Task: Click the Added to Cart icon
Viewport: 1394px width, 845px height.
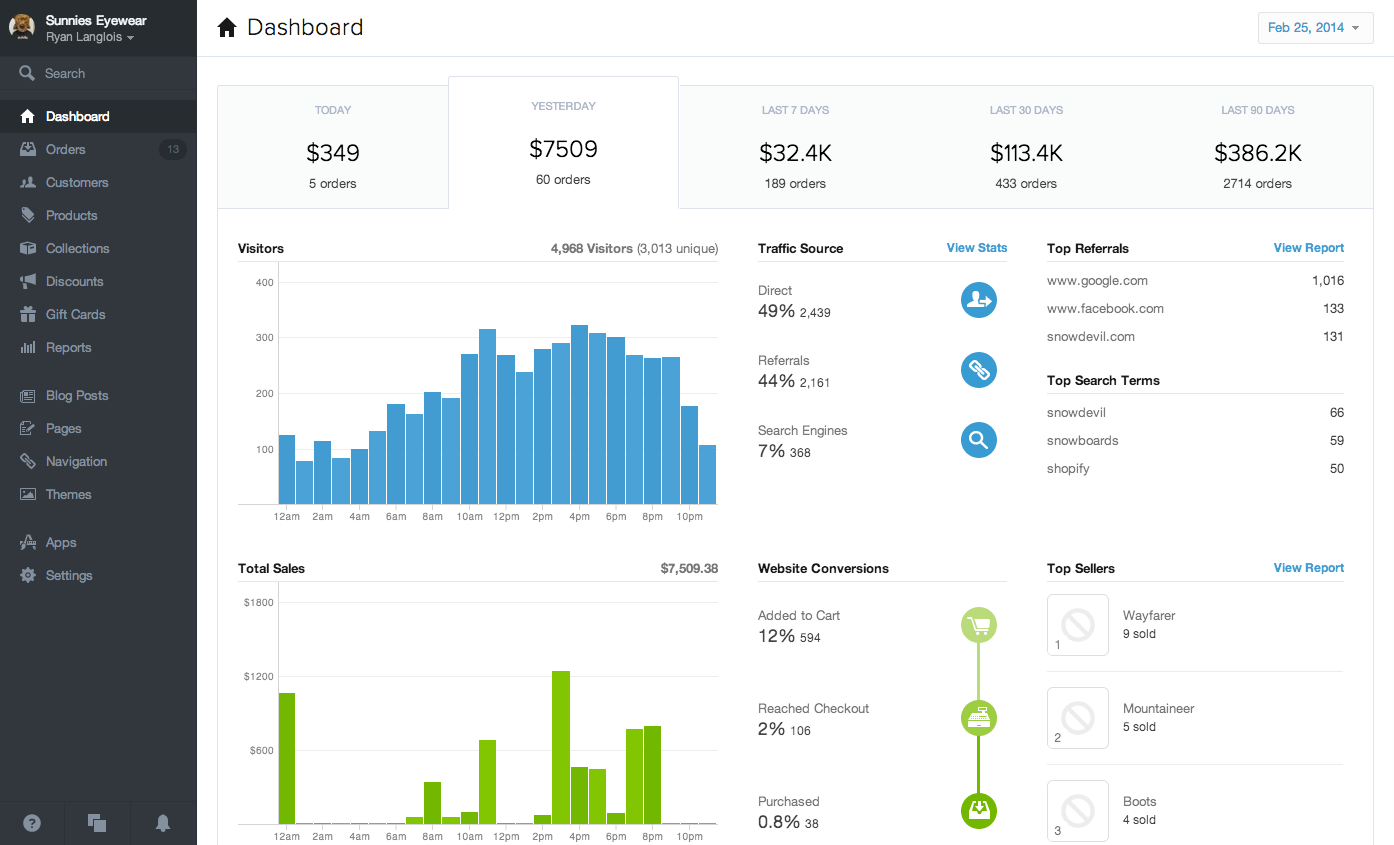Action: 979,625
